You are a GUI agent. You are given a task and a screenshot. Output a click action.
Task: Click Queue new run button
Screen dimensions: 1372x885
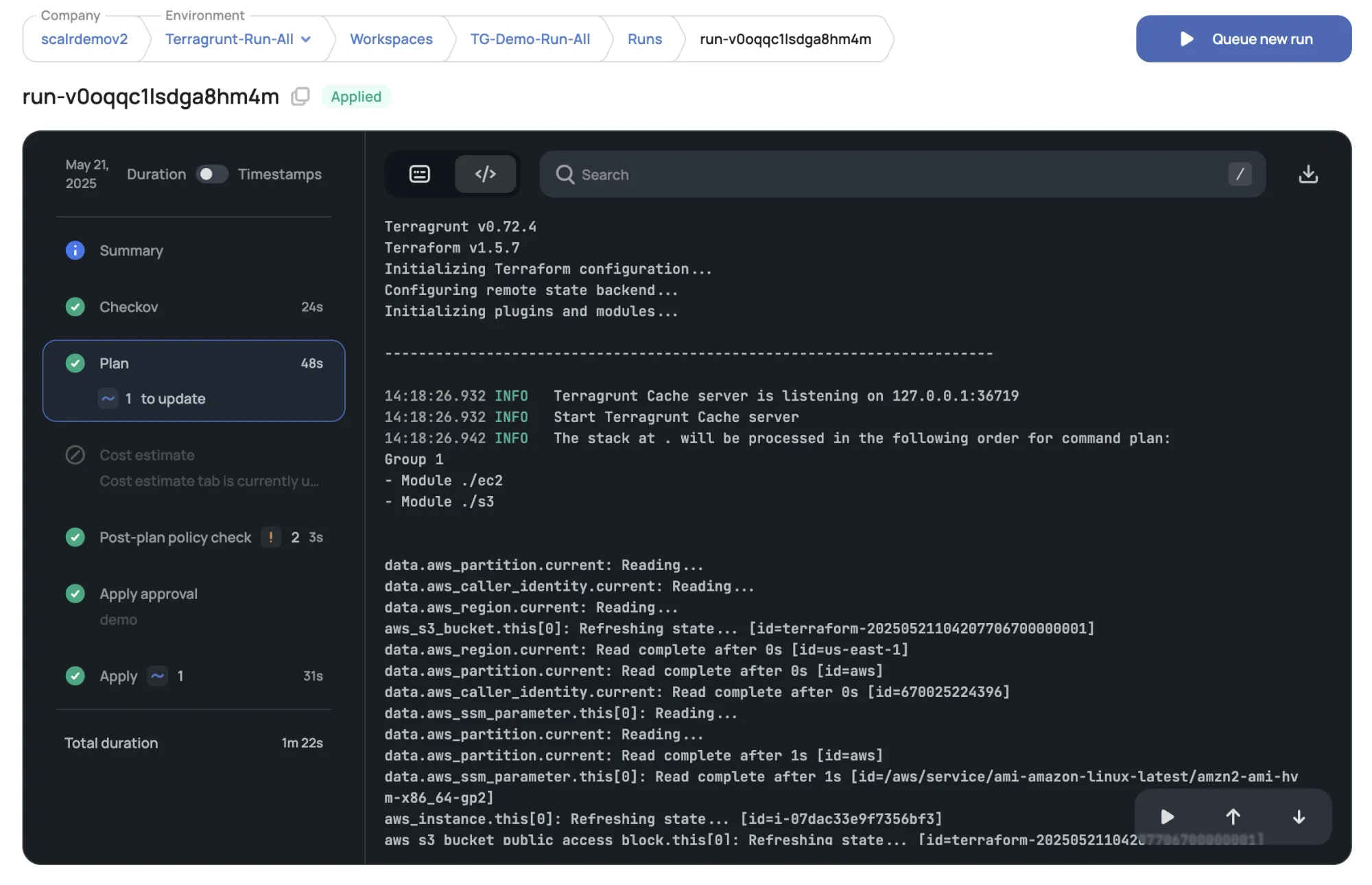click(1243, 39)
